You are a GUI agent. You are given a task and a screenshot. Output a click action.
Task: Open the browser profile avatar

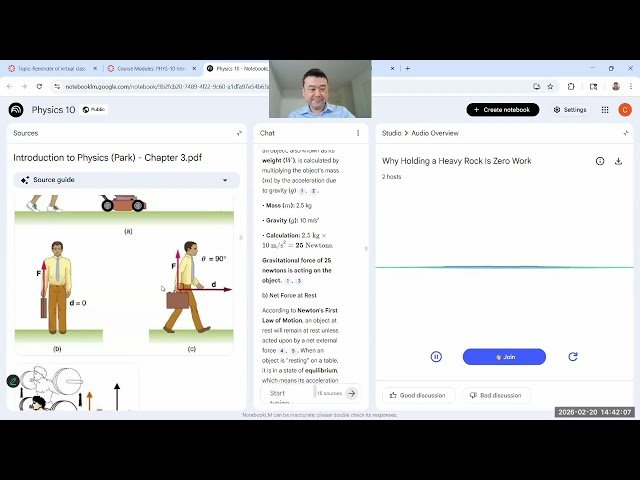click(x=616, y=87)
